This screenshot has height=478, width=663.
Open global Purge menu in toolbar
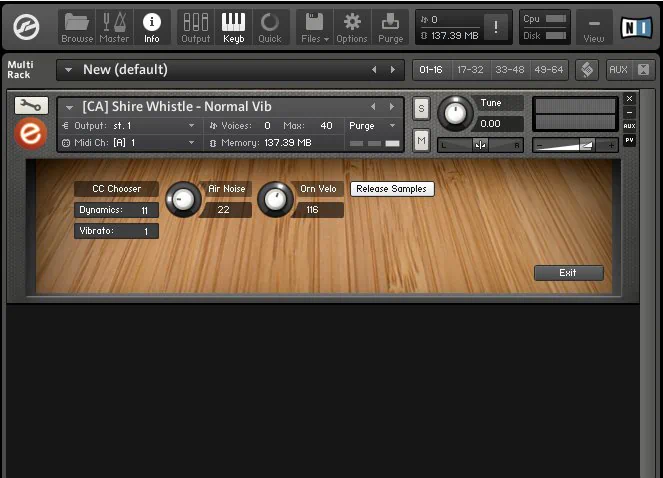coord(390,27)
